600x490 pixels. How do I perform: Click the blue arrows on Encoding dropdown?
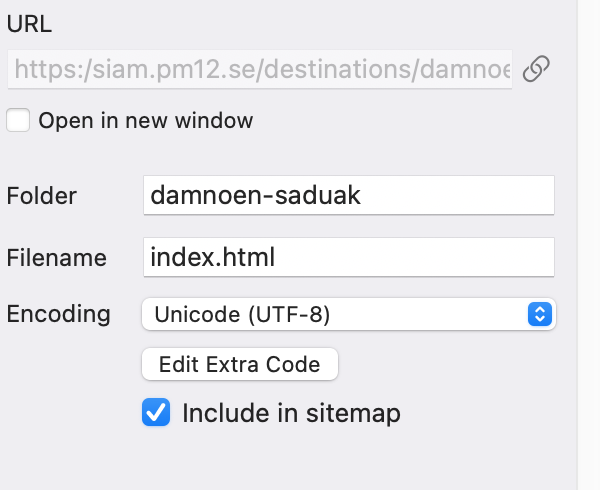coord(540,314)
